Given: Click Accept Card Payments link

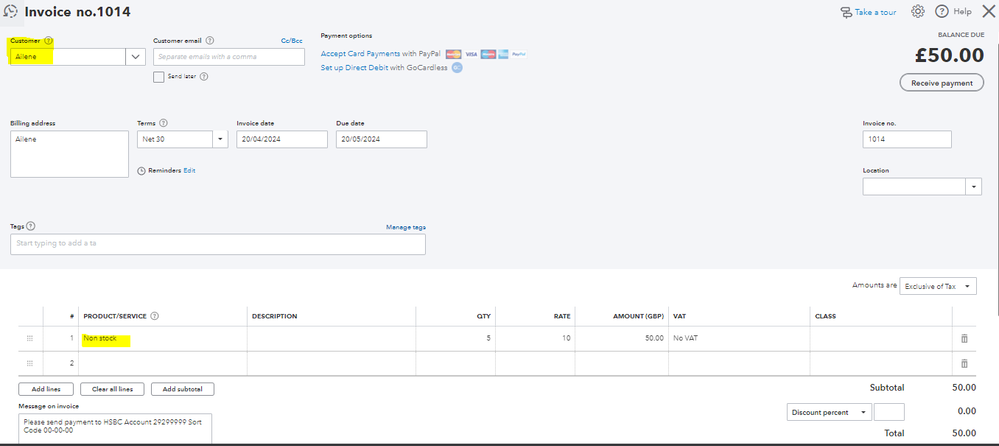Looking at the screenshot, I should click(361, 54).
